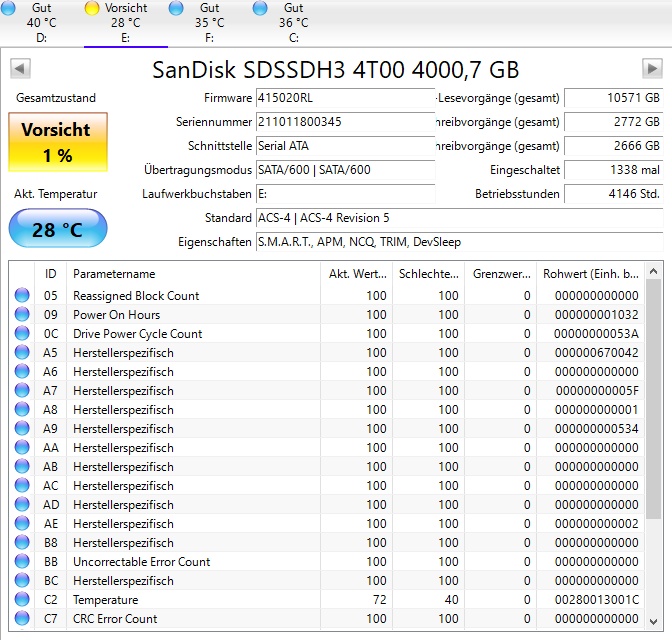Click the write total value 2772 GB
Screen dimensions: 672x640
[x=614, y=122]
